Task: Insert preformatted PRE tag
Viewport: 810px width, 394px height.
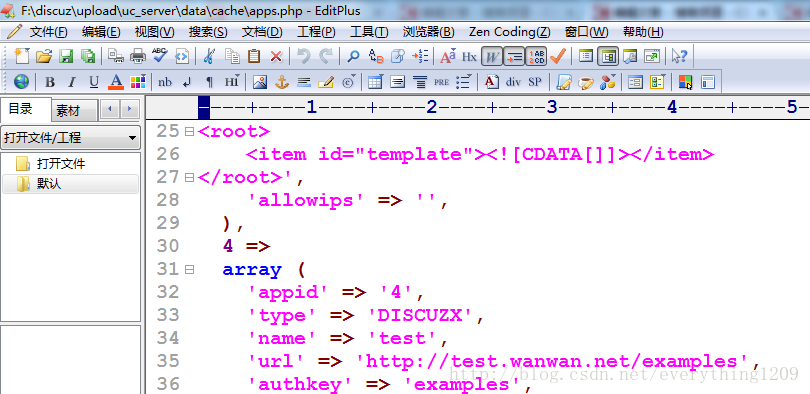Action: click(441, 82)
